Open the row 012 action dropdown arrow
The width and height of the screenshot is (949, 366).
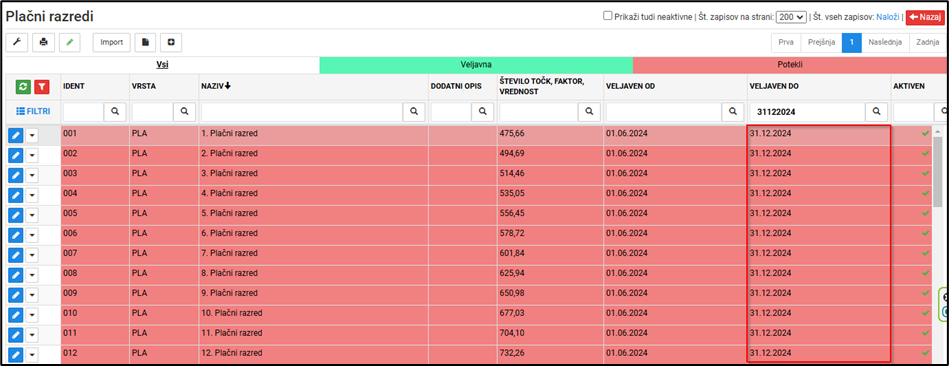32,355
